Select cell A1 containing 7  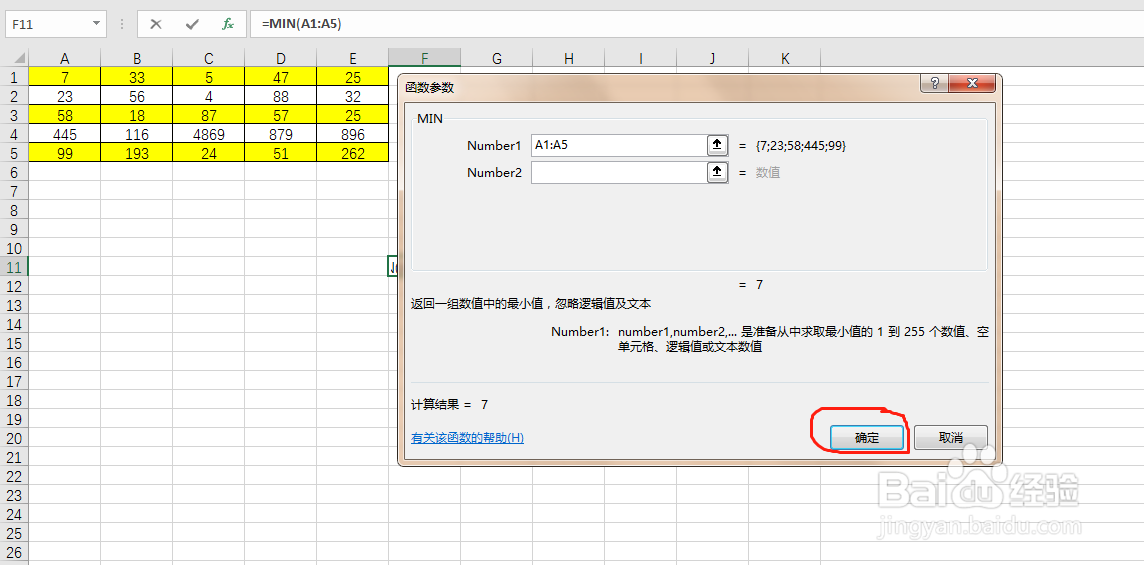(65, 77)
